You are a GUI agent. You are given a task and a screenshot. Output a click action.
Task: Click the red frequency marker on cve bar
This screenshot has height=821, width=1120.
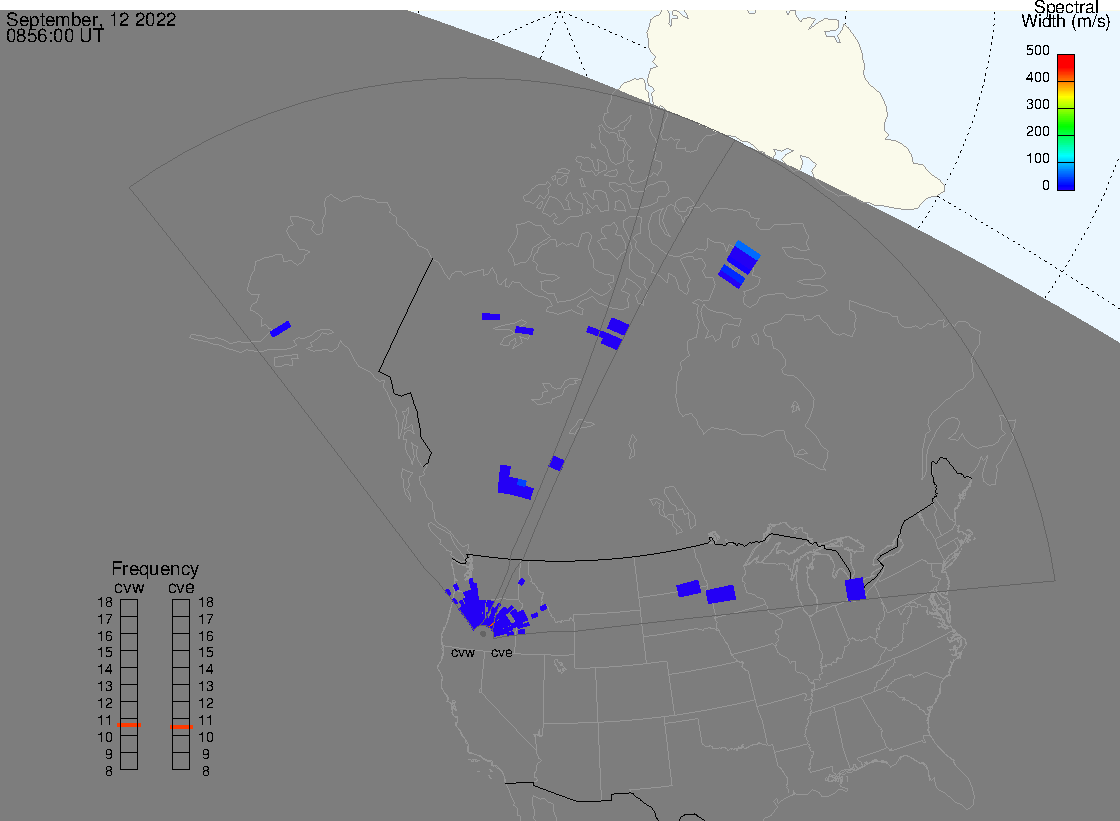(x=181, y=727)
